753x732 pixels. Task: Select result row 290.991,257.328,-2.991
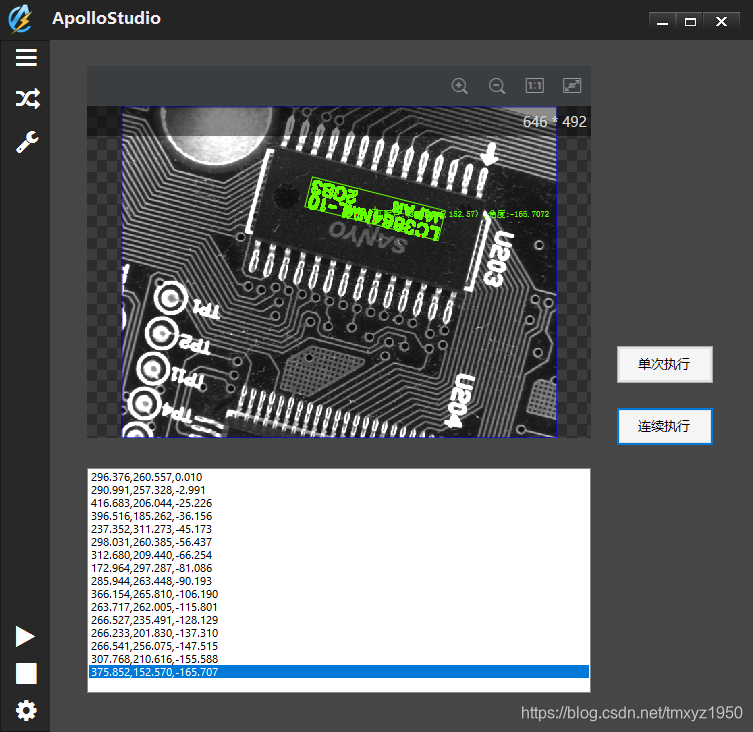click(x=339, y=490)
